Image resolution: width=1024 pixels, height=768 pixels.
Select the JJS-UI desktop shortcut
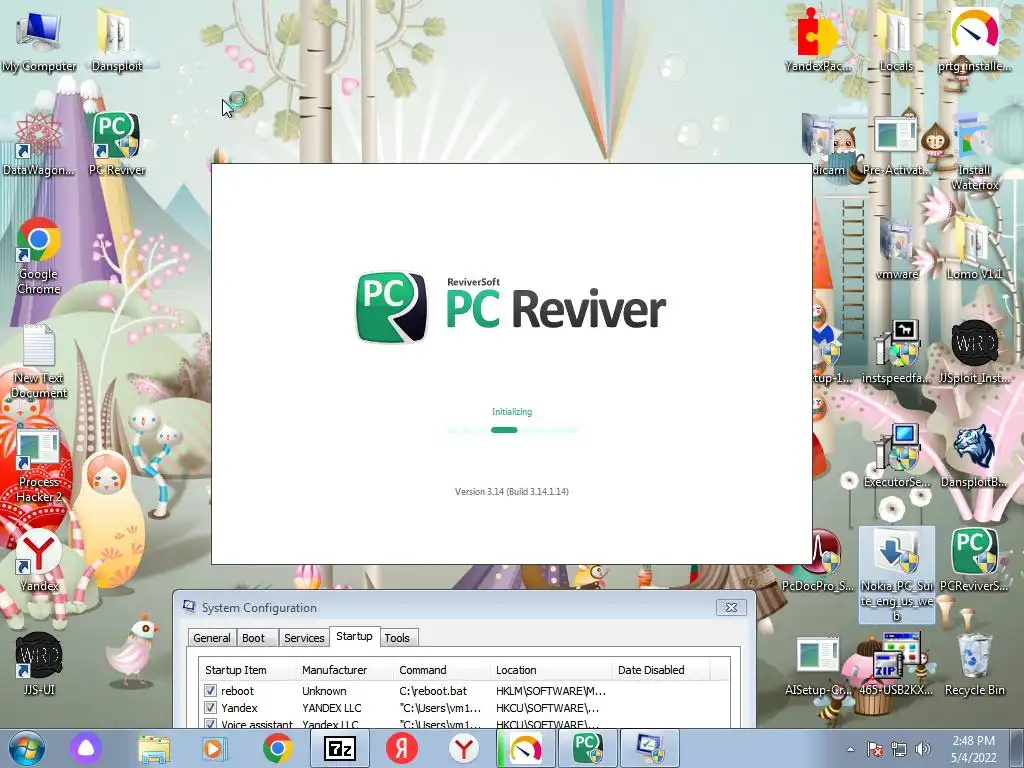click(39, 664)
